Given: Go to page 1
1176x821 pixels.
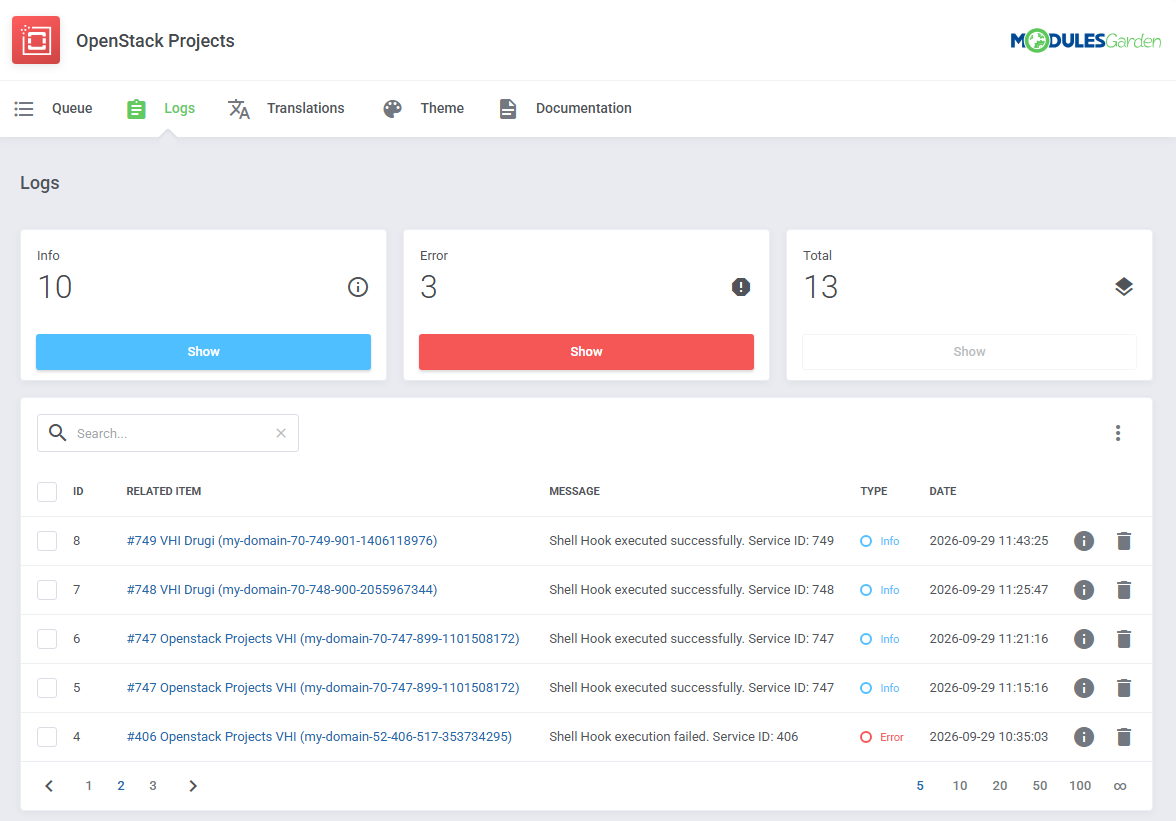Looking at the screenshot, I should [88, 786].
